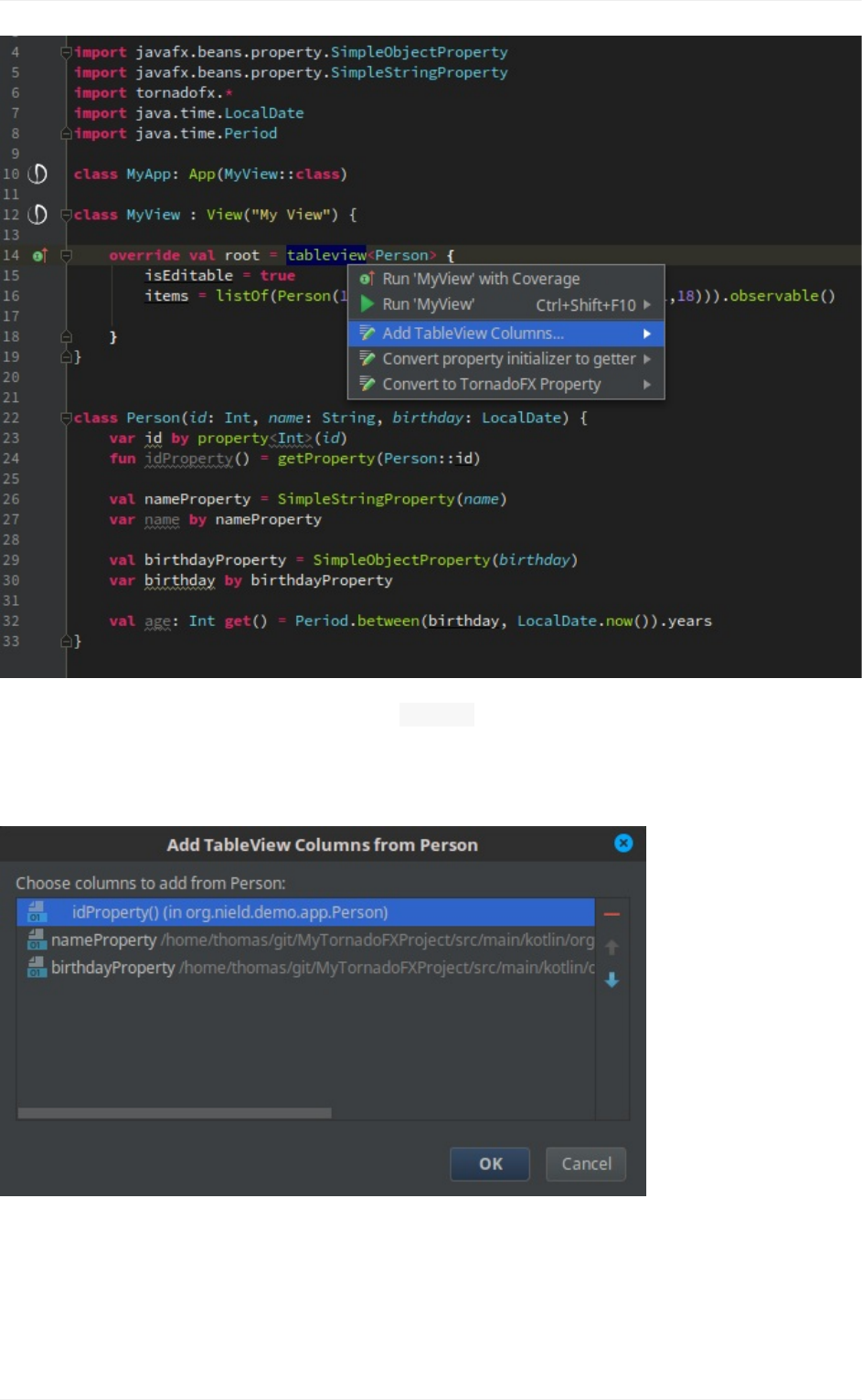Viewport: 862px width, 1400px height.
Task: Click the intention icon beside Convert to TornadoFX Property
Action: coord(367,384)
